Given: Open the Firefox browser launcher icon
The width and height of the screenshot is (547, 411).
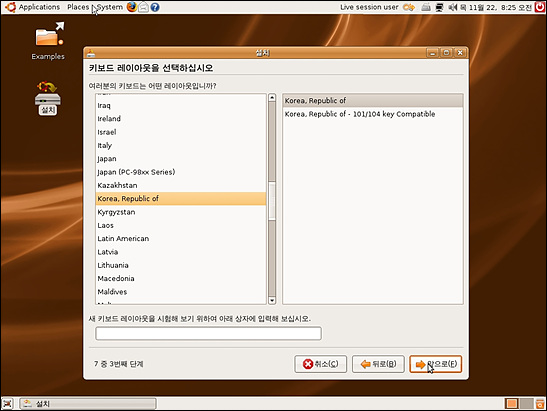Looking at the screenshot, I should pos(132,7).
